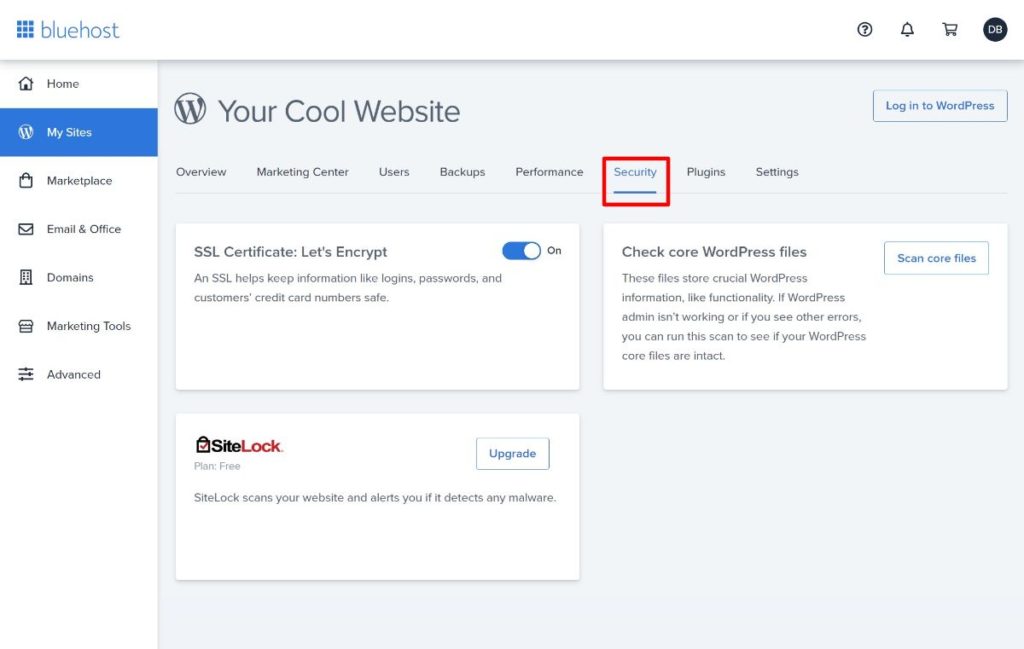Image resolution: width=1024 pixels, height=649 pixels.
Task: View notifications via the bell icon
Action: pyautogui.click(x=907, y=30)
